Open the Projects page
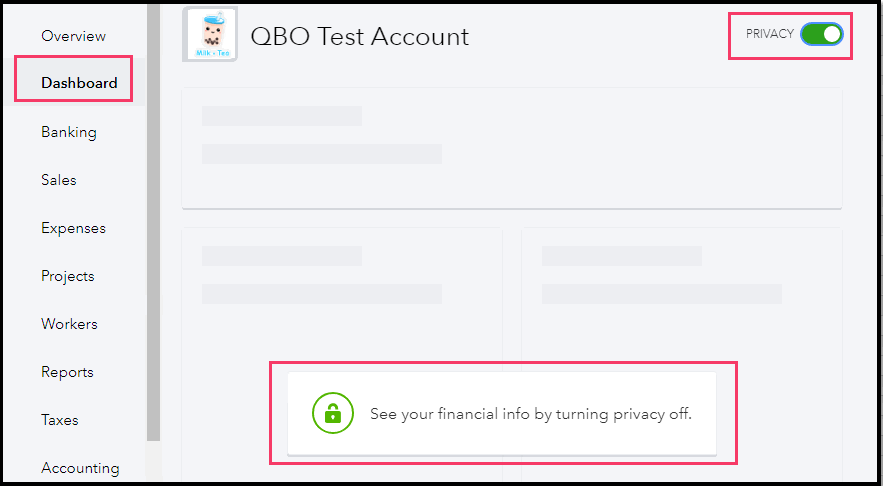This screenshot has height=486, width=883. [x=68, y=276]
